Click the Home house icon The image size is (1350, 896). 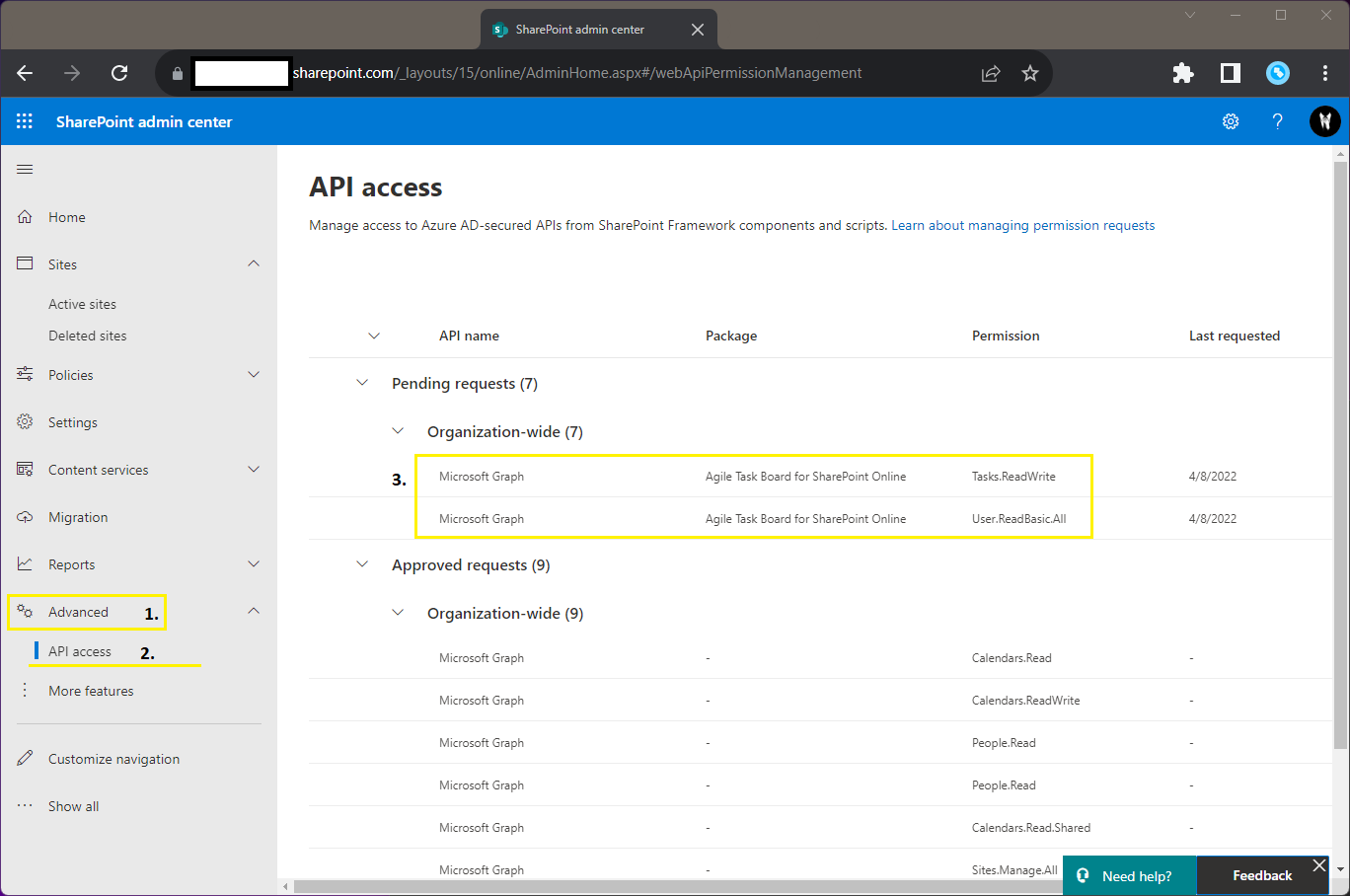[x=25, y=217]
